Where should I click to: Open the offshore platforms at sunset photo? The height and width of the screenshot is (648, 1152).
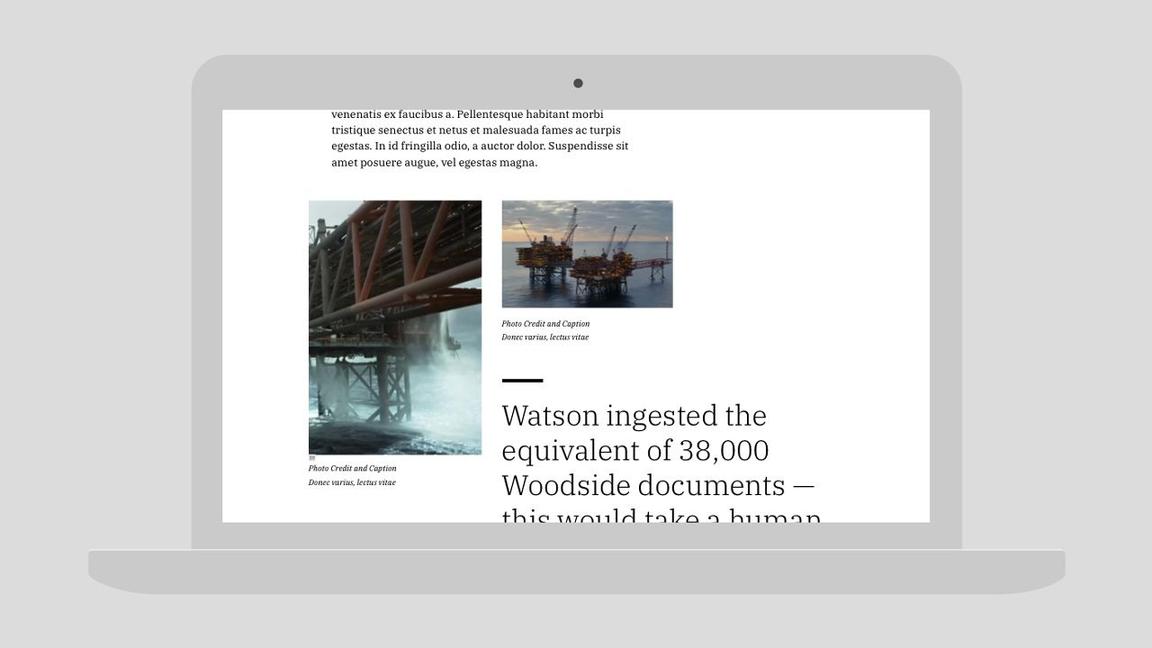coord(587,254)
